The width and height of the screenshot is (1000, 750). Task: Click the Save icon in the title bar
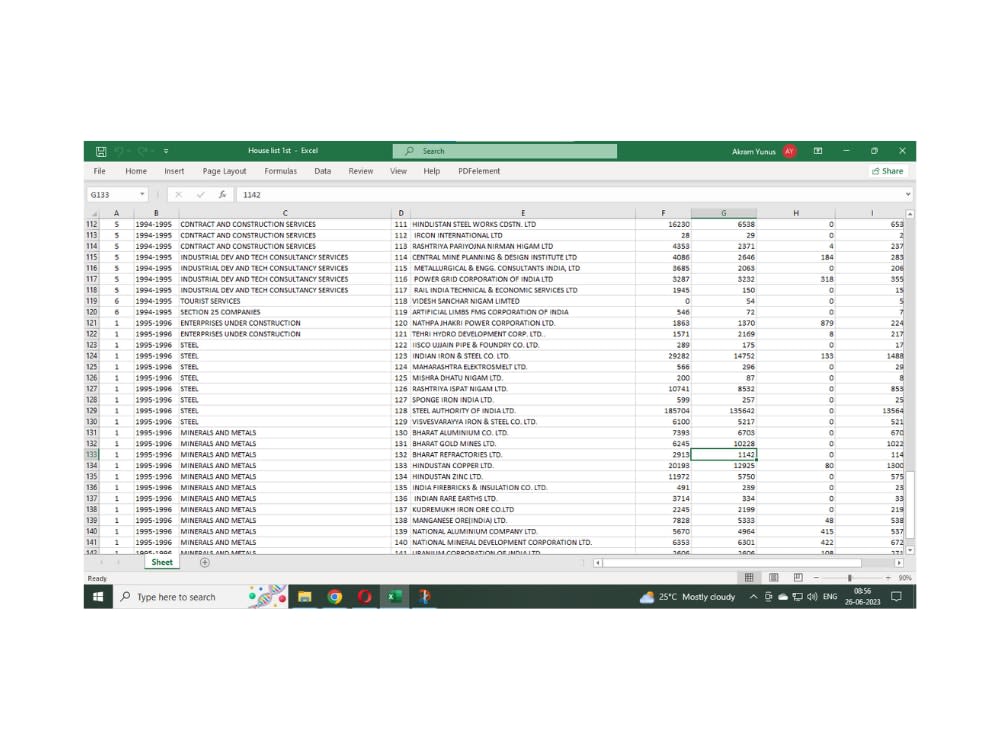(x=101, y=151)
